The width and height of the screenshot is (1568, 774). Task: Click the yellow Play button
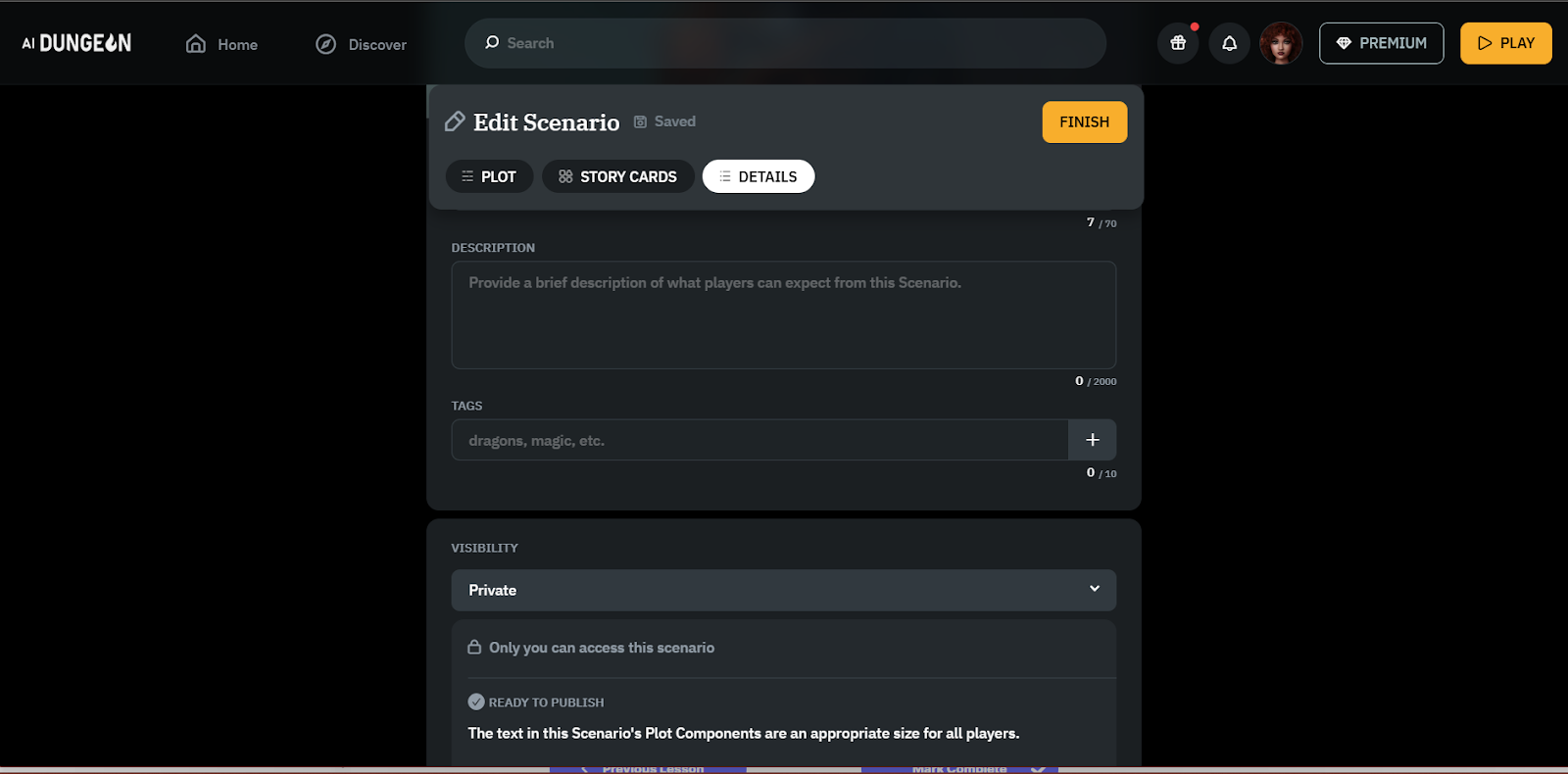pyautogui.click(x=1506, y=43)
